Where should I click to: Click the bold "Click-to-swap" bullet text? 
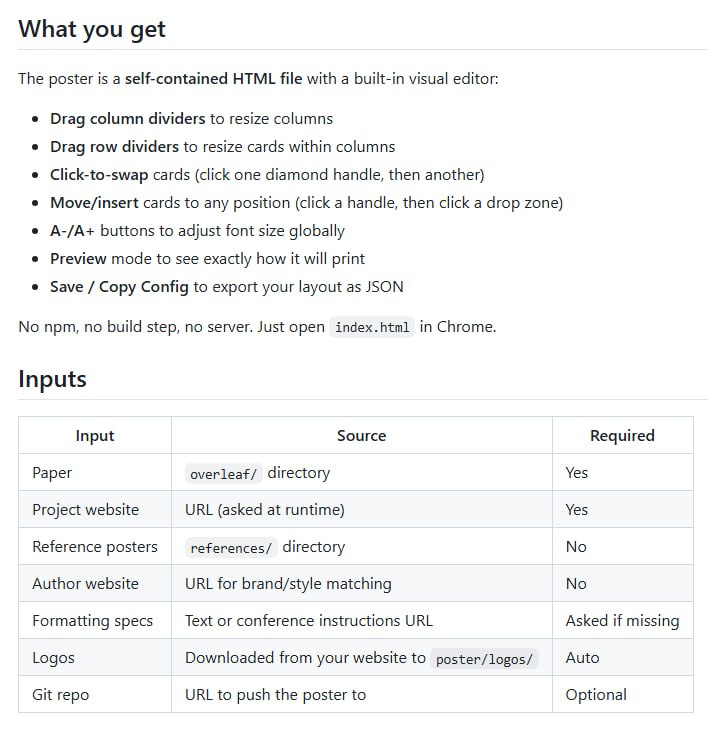99,175
